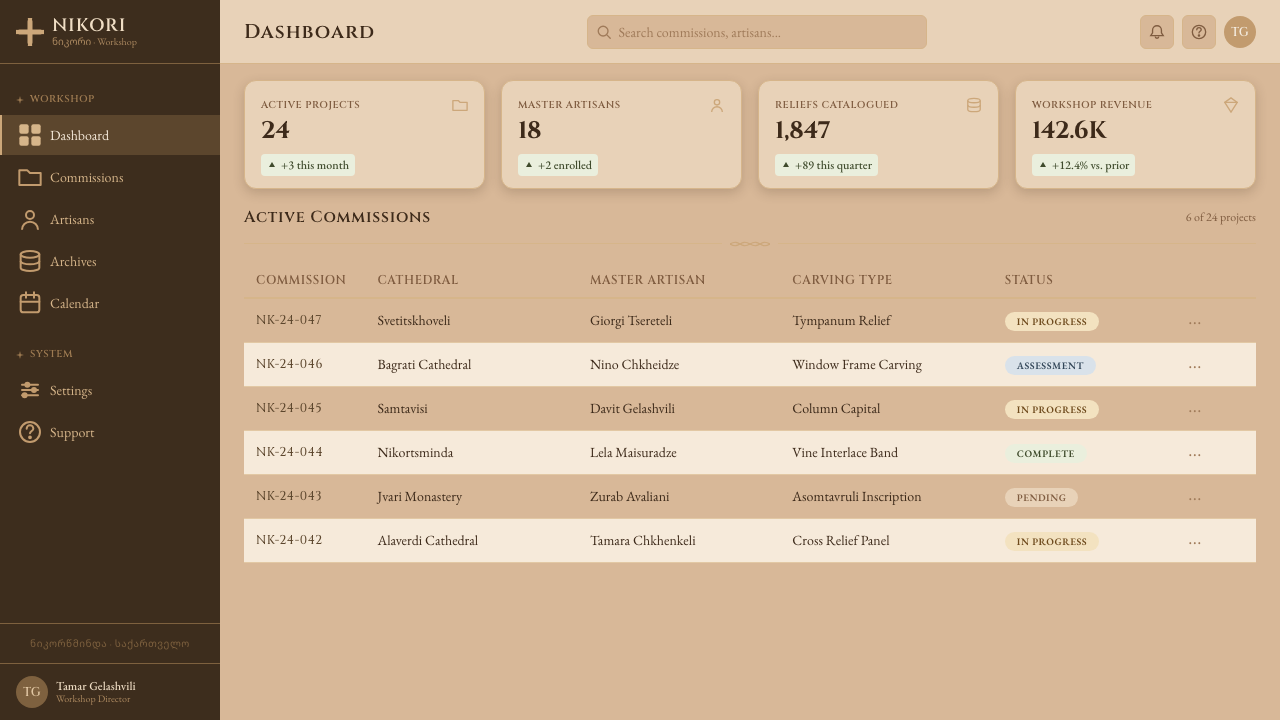The width and height of the screenshot is (1280, 720).
Task: Click Bagrati Cathedral cell
Action: (424, 365)
